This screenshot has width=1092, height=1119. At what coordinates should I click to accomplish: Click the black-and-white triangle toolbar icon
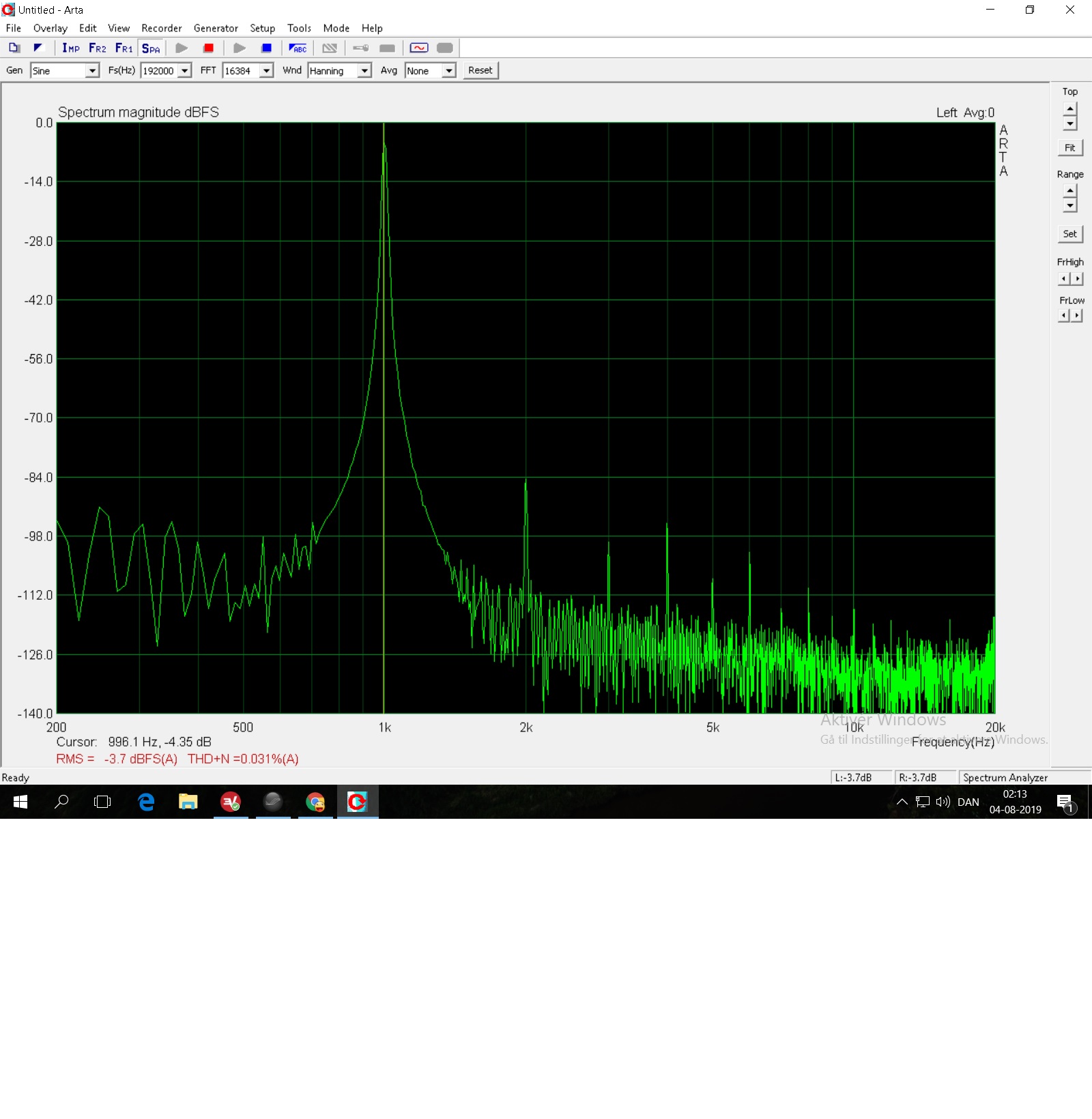click(x=38, y=48)
